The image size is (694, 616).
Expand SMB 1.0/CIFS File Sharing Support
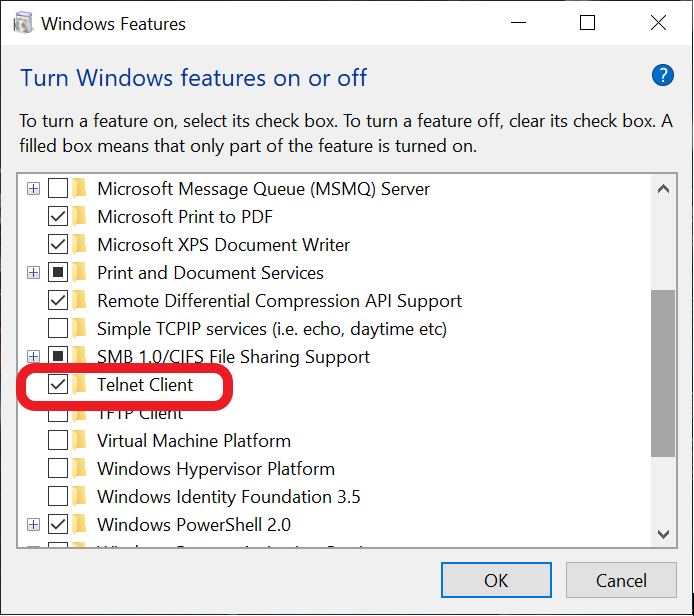34,357
